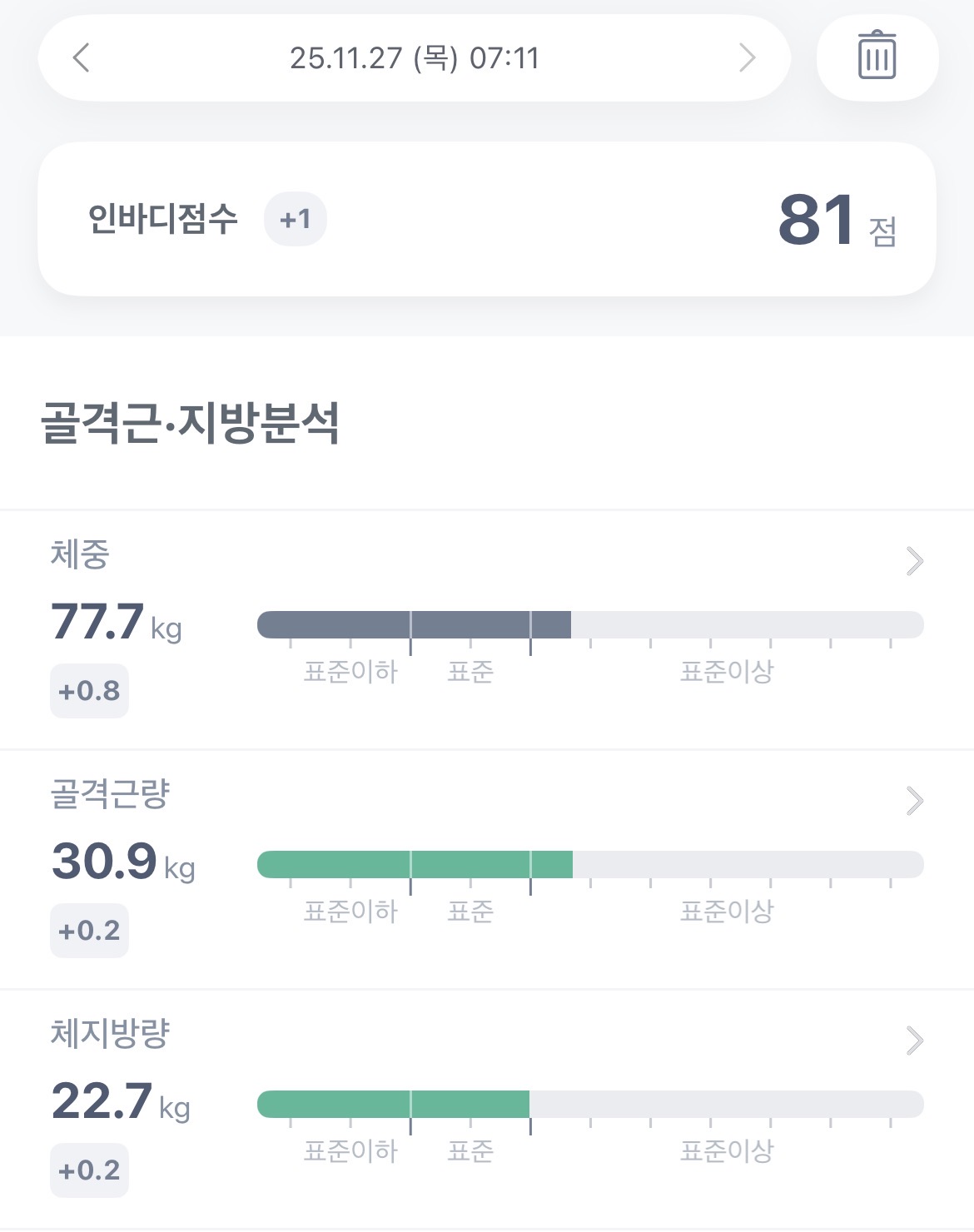Tap the InBody score +1 badge
This screenshot has width=974, height=1232.
click(296, 220)
